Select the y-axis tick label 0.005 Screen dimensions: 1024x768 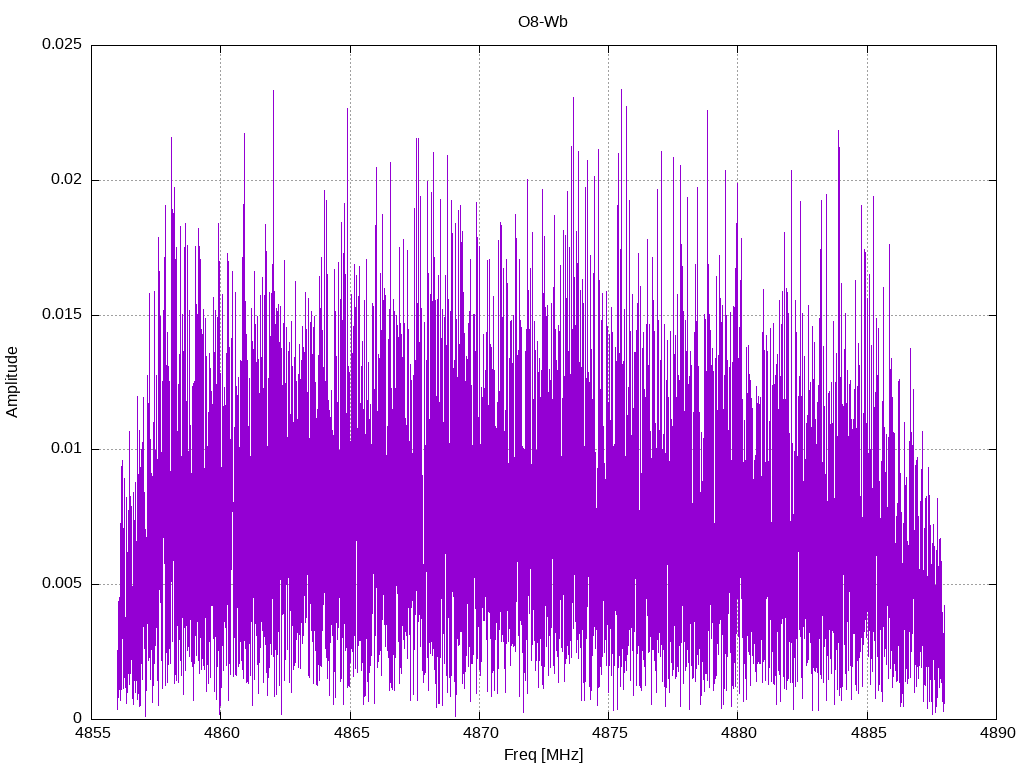pos(62,583)
